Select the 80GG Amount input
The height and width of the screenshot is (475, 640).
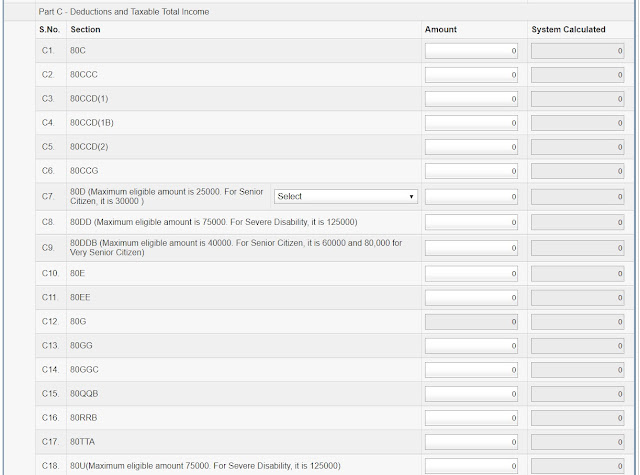472,346
